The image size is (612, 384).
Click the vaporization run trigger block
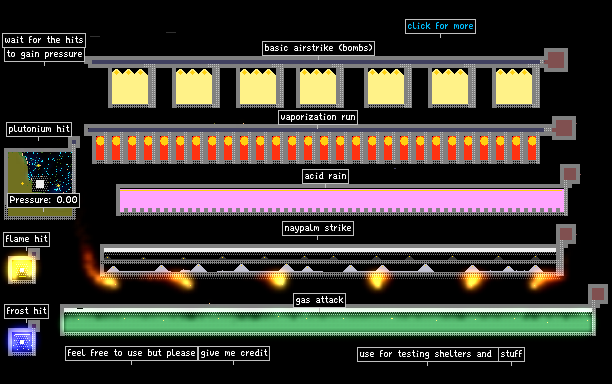(x=564, y=128)
